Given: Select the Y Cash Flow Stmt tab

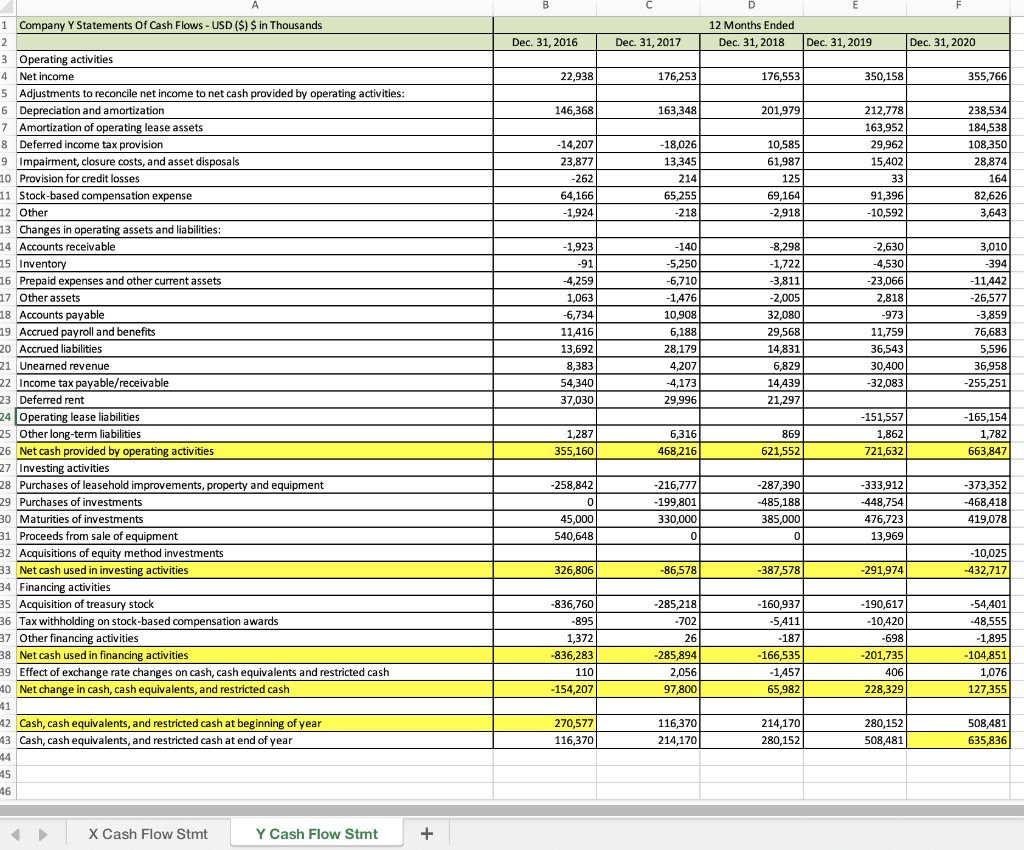Looking at the screenshot, I should (x=317, y=834).
